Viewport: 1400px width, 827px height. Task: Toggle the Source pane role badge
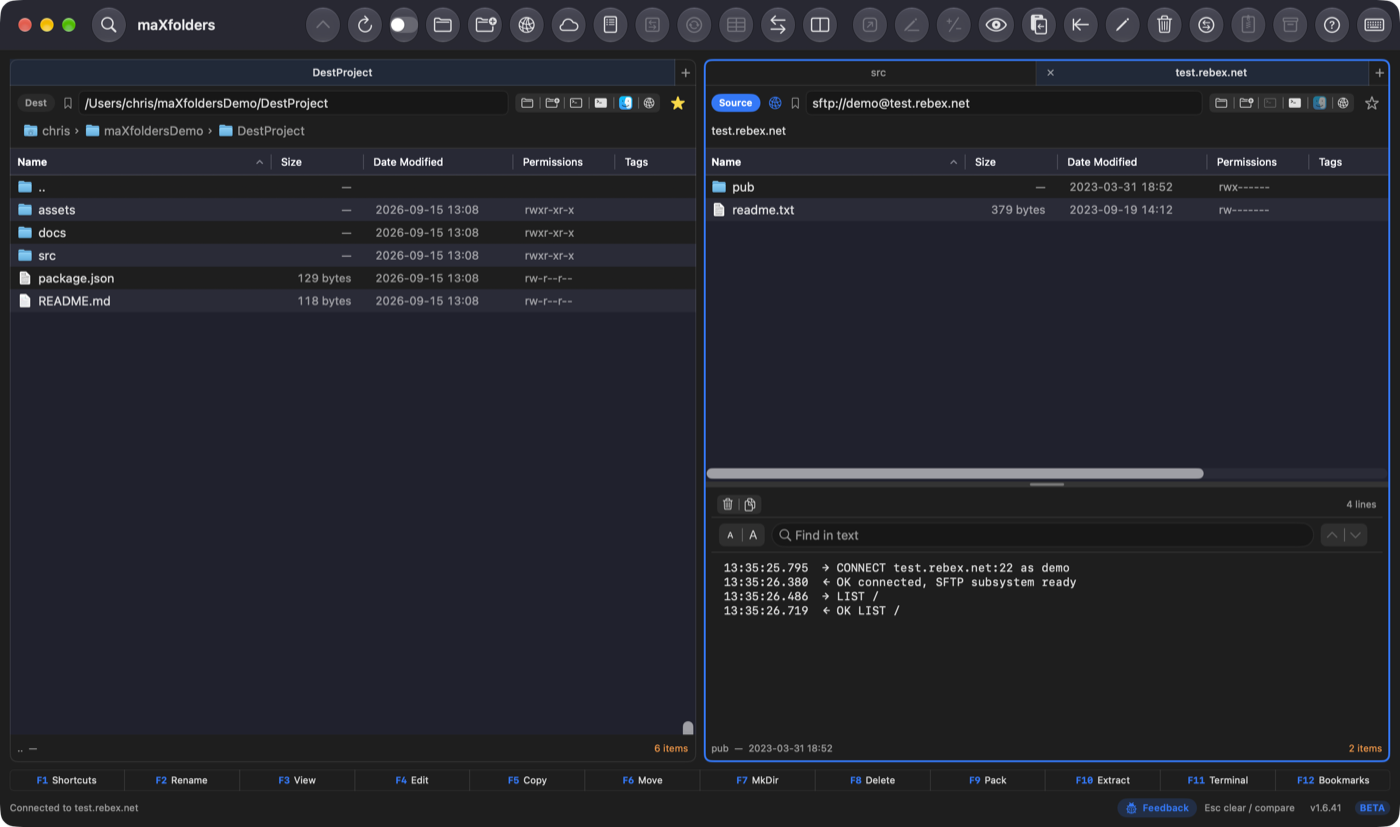[x=735, y=103]
